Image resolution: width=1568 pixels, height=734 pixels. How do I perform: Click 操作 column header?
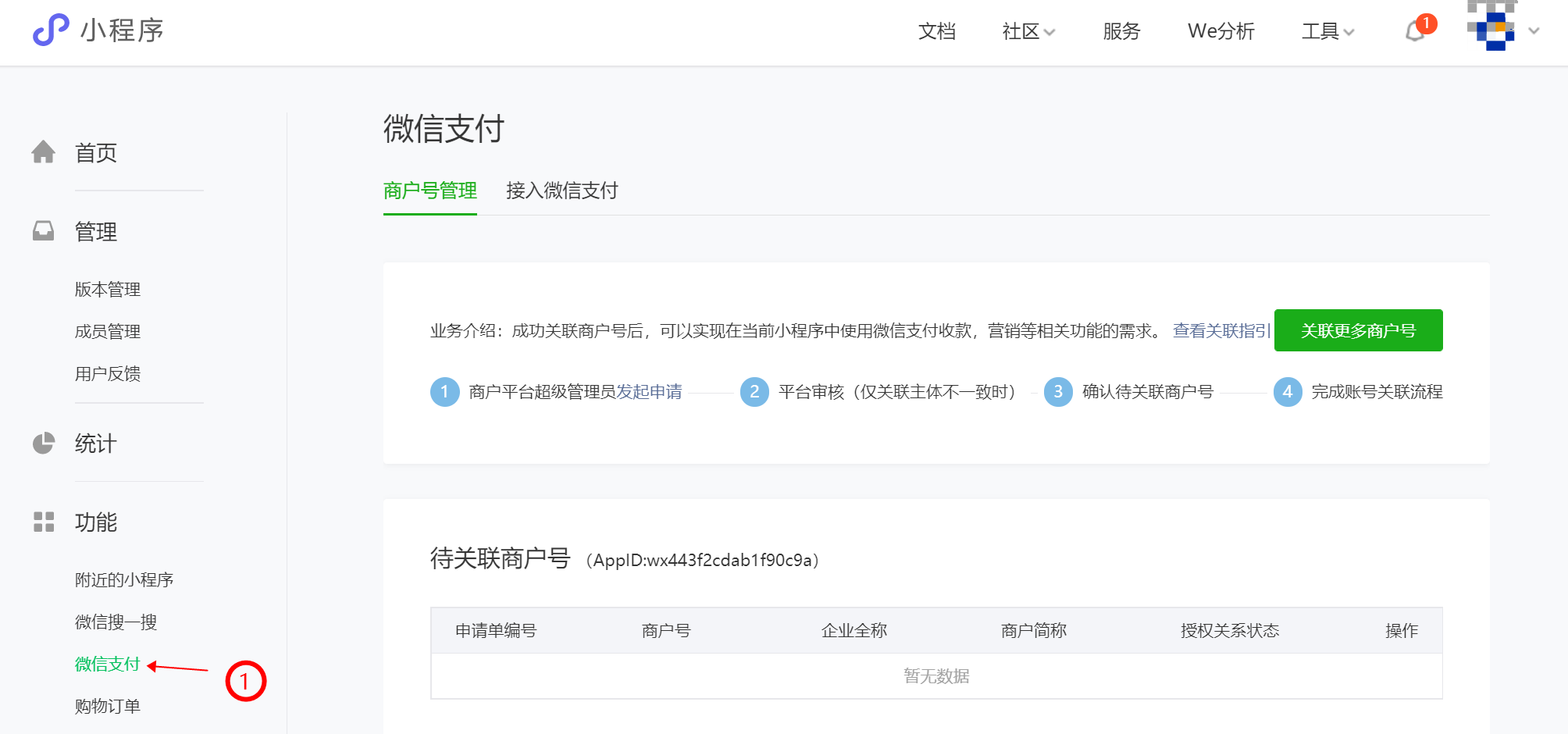[x=1402, y=630]
